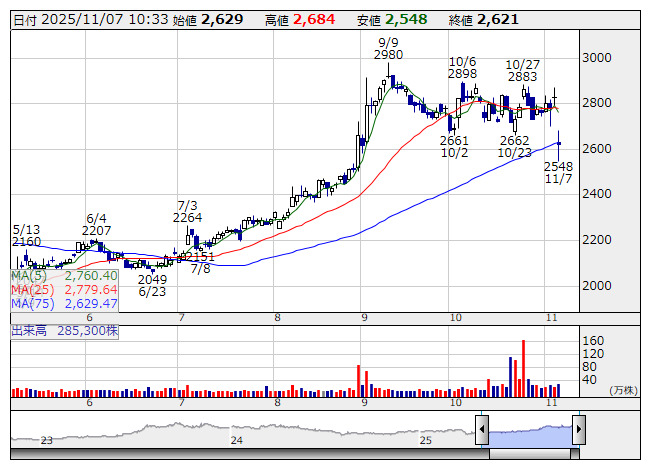Select the MA(75) legend entry
The image size is (653, 470).
tap(65, 303)
